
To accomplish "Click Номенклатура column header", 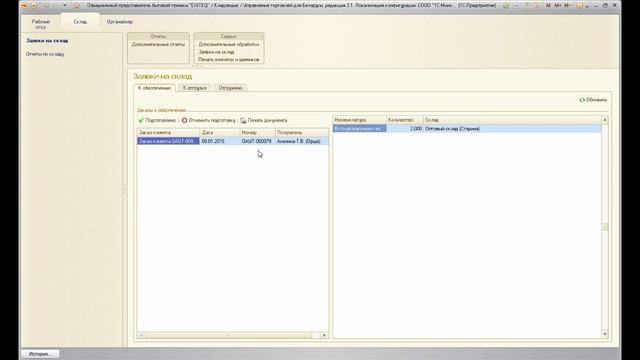I will [x=360, y=120].
